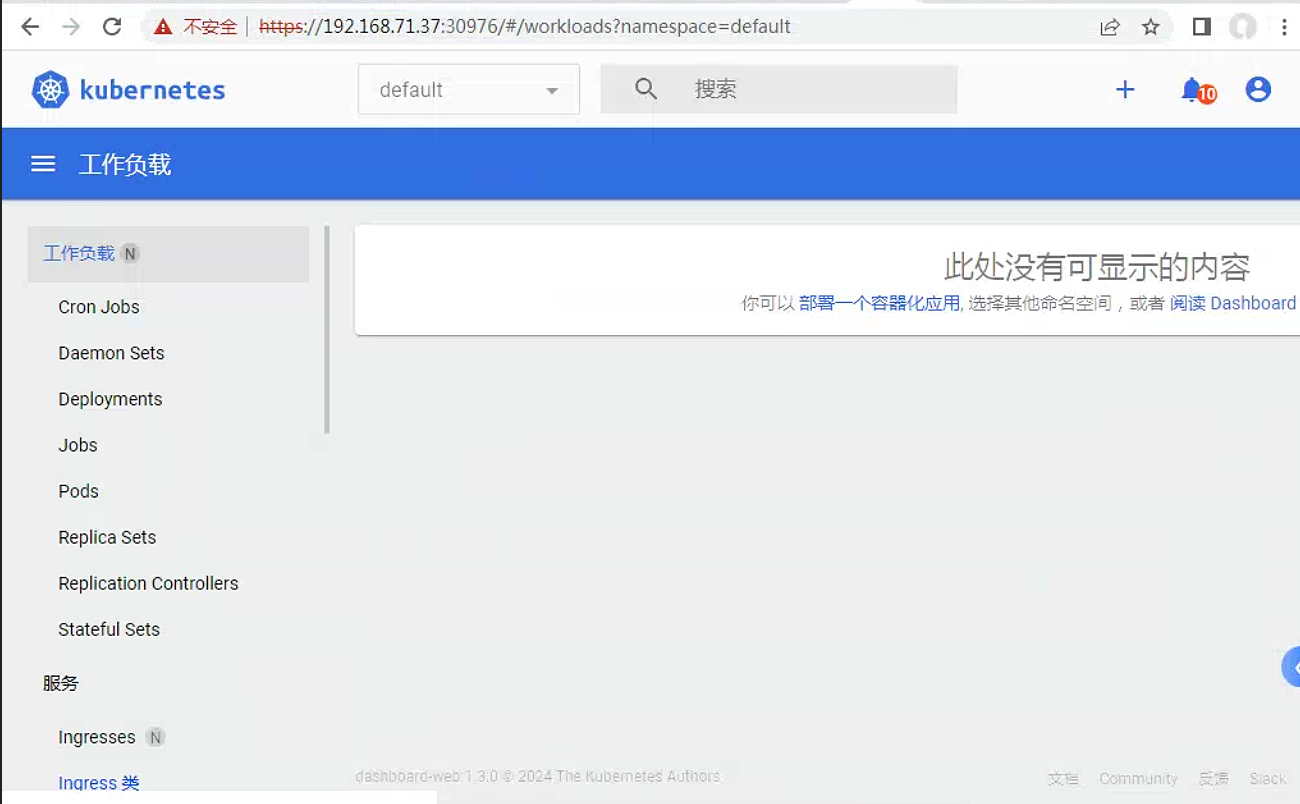Screen dimensions: 1300x804
Task: Click the 服务 section heading
Action: coord(61,683)
